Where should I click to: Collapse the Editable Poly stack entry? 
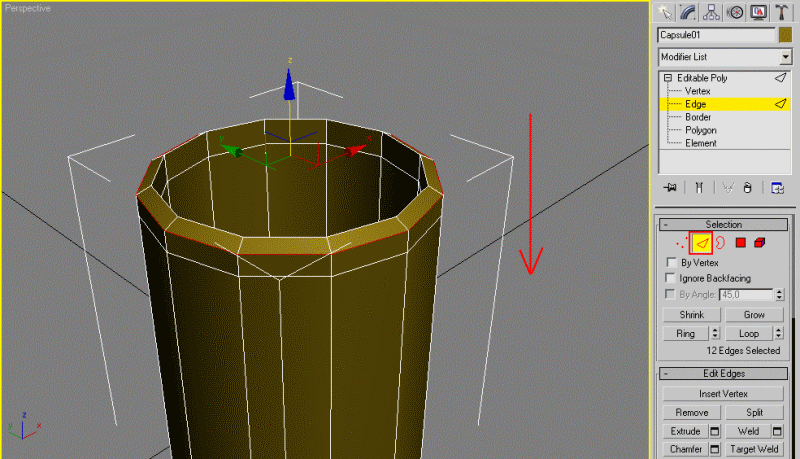point(667,78)
